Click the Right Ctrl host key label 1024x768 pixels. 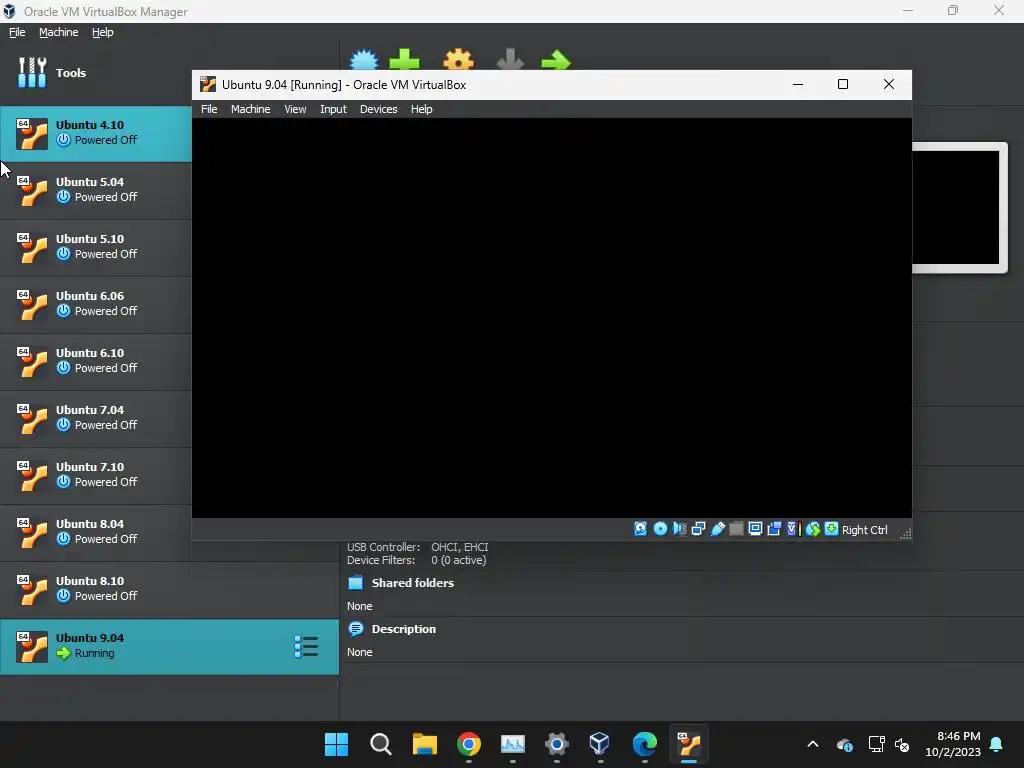[x=865, y=530]
